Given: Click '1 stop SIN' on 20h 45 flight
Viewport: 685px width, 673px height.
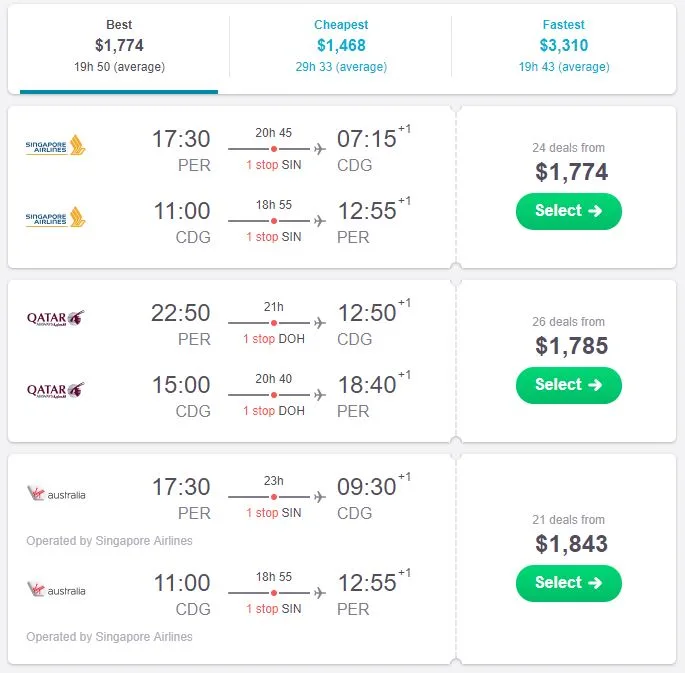Looking at the screenshot, I should tap(274, 165).
